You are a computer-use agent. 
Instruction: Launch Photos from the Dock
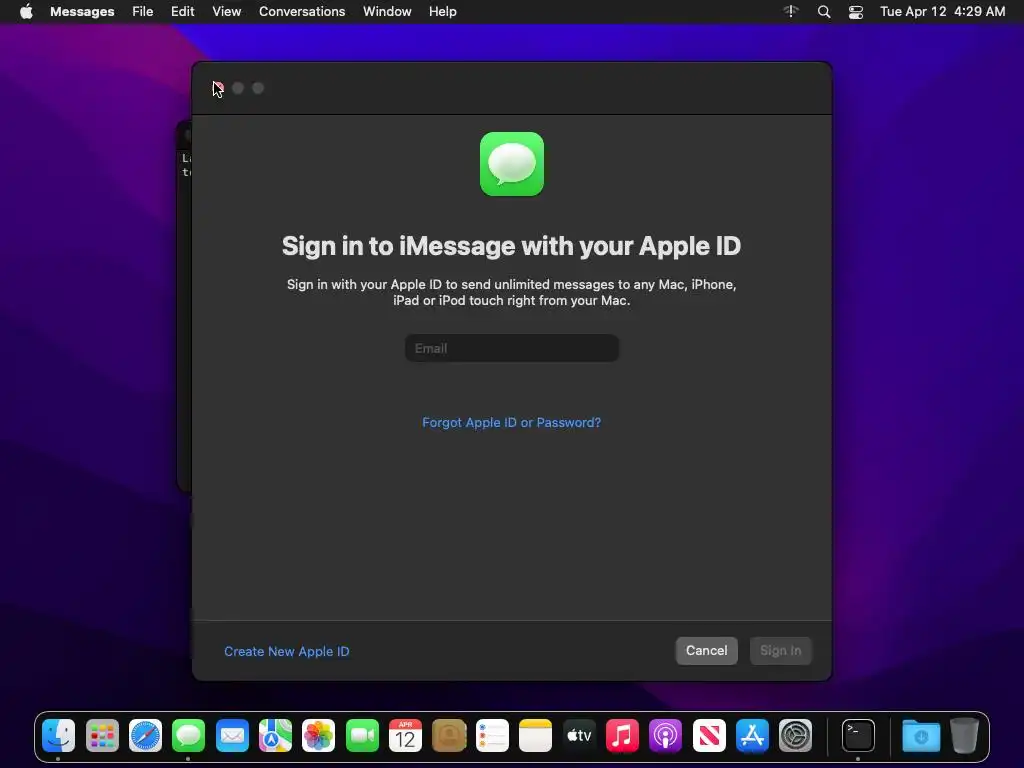[x=319, y=736]
